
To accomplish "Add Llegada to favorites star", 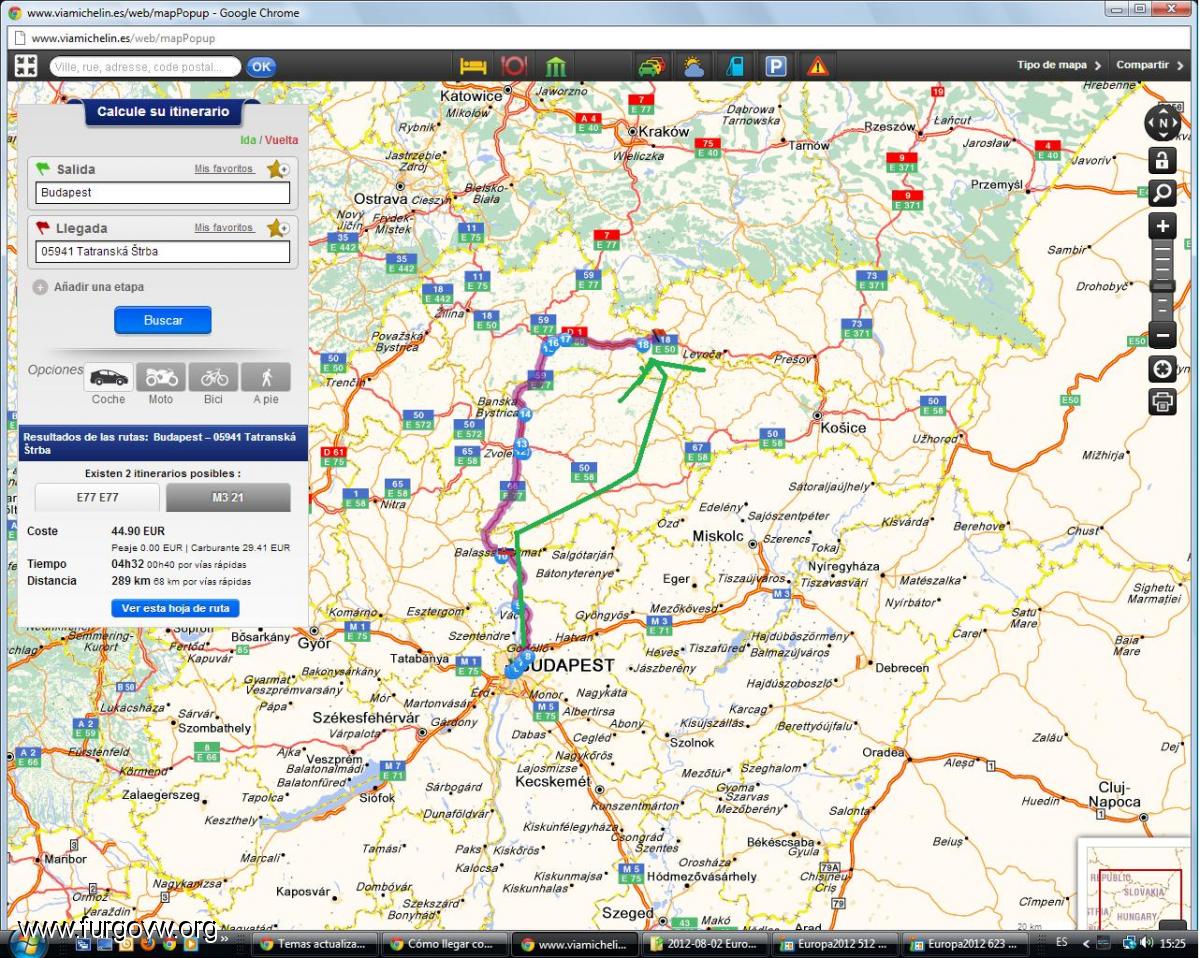I will pos(279,228).
